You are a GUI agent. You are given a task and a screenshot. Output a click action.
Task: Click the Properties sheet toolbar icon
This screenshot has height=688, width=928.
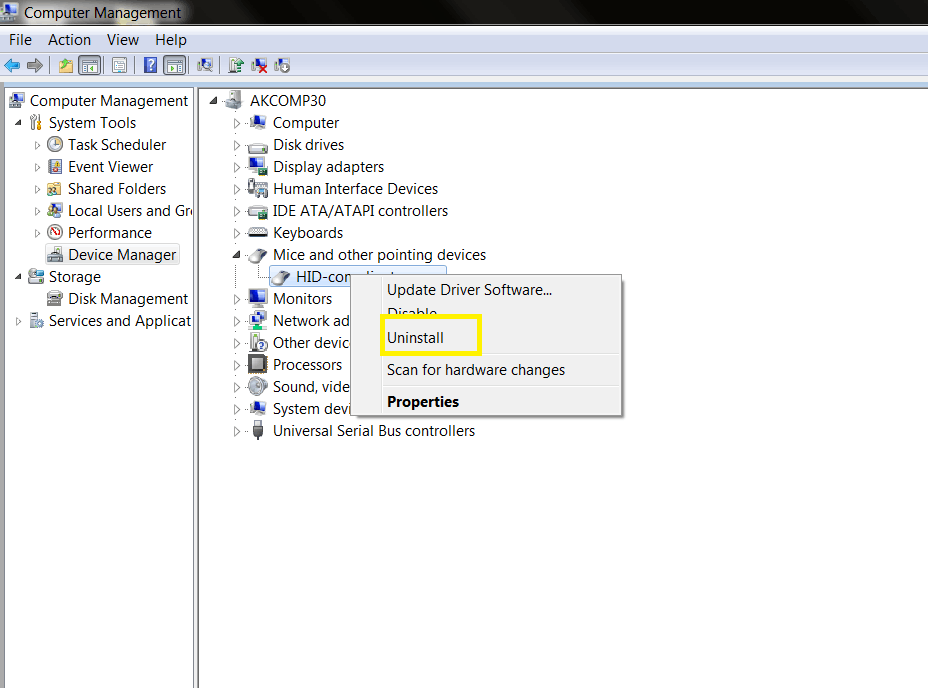pos(119,65)
